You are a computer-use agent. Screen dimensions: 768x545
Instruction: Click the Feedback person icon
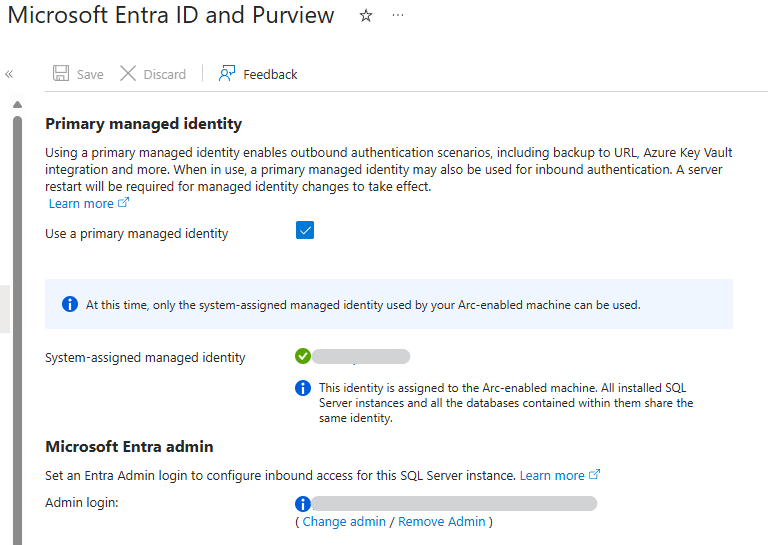(227, 74)
